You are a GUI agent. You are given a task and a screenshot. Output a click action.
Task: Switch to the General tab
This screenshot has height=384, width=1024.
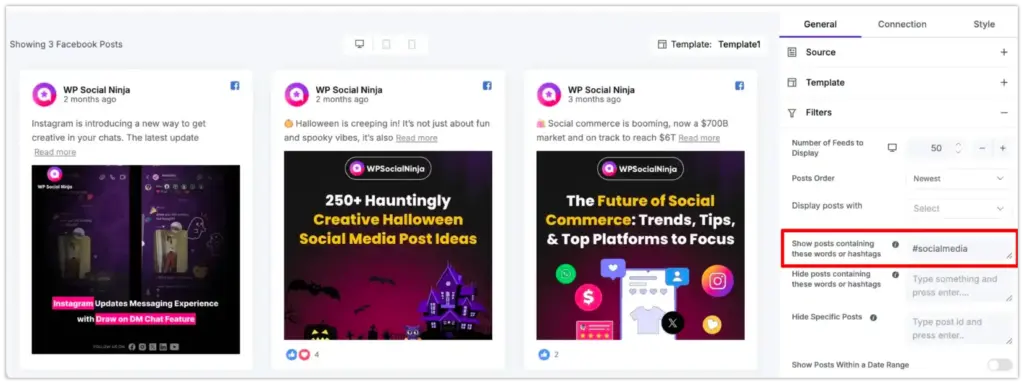tap(820, 24)
